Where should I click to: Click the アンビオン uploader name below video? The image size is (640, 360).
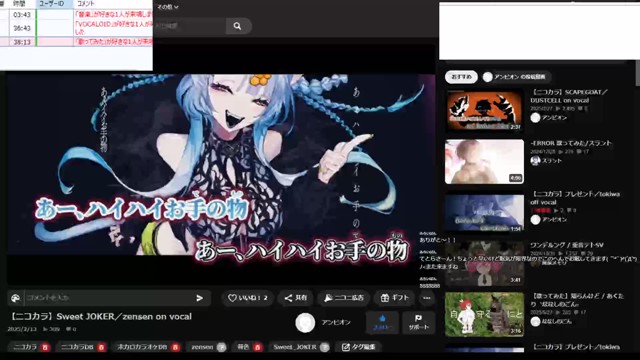click(x=336, y=322)
